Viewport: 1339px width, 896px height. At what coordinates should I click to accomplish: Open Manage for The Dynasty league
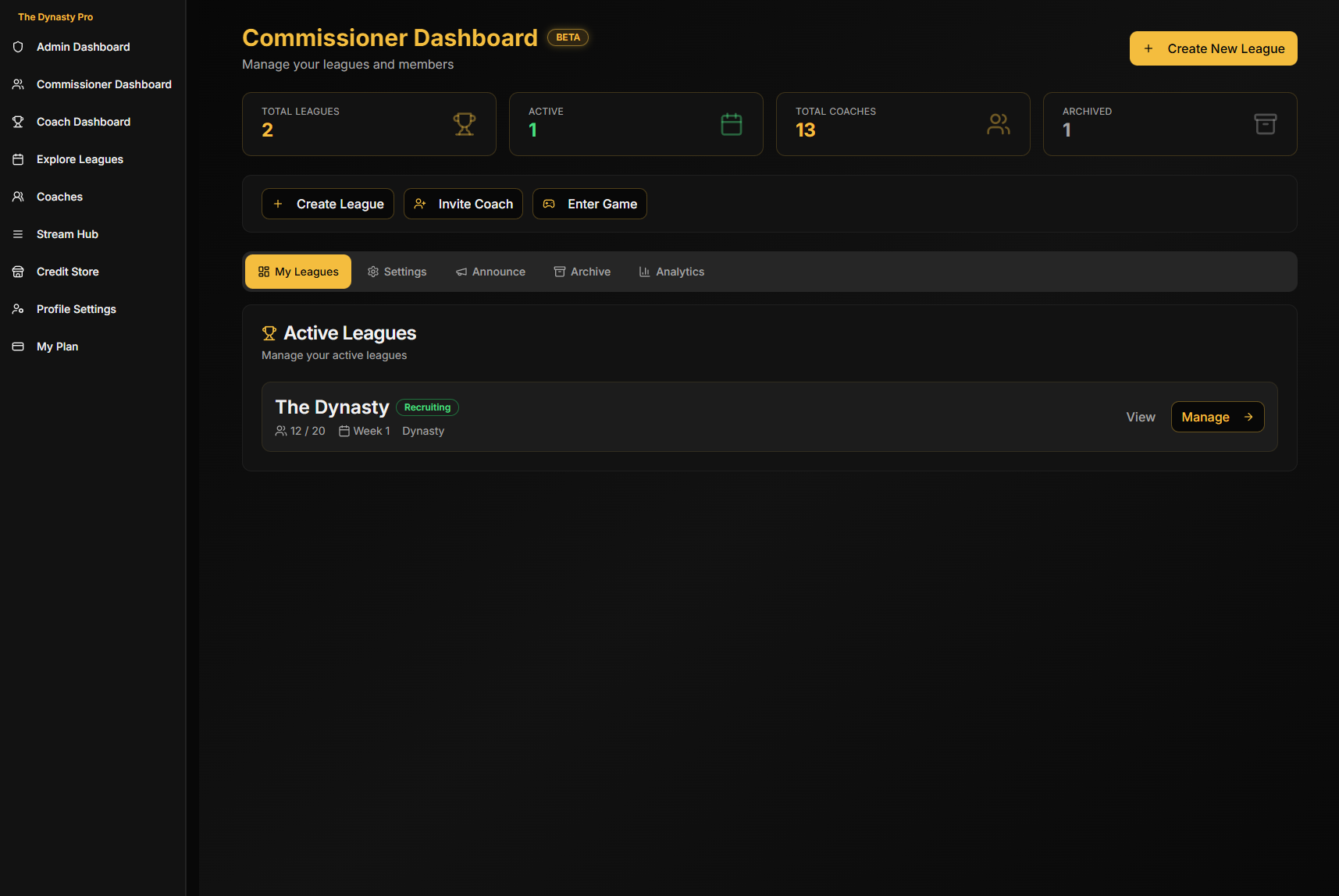click(1216, 417)
